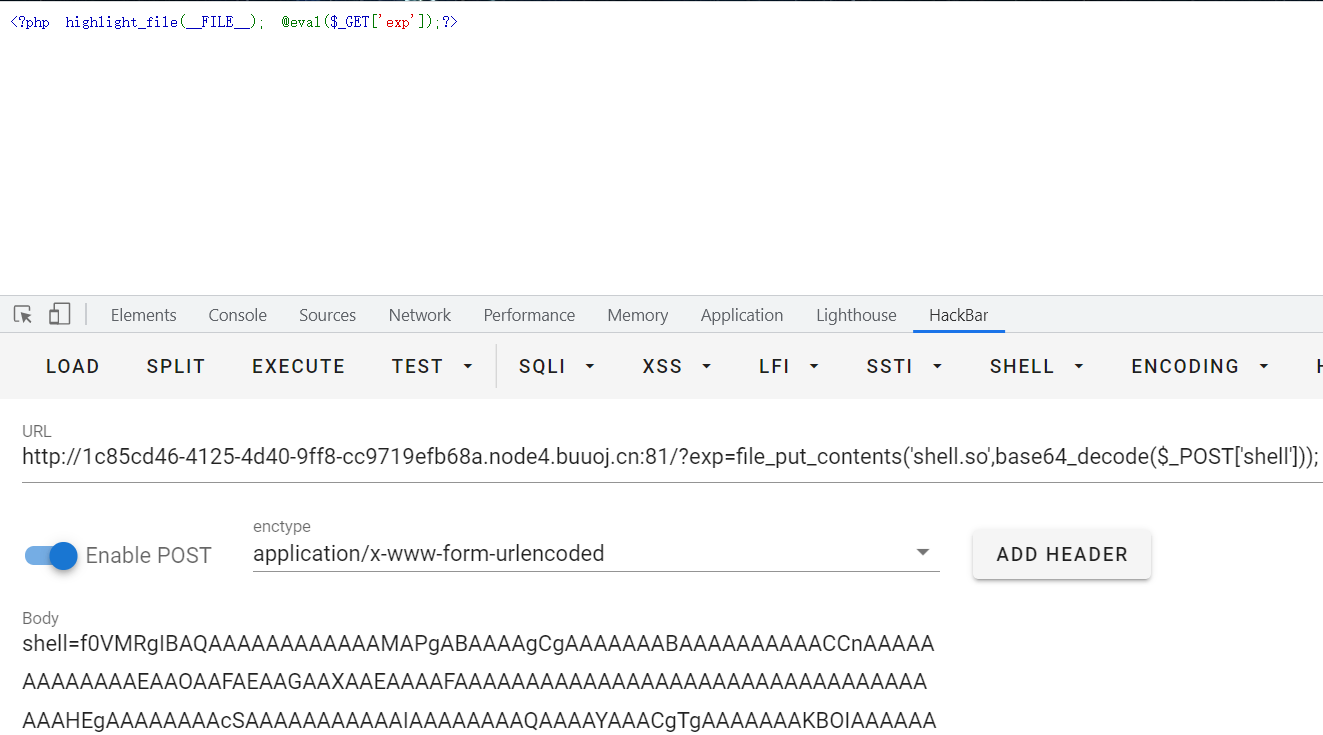Viewport: 1323px width, 735px height.
Task: Open the LFI dropdown menu
Action: 789,366
